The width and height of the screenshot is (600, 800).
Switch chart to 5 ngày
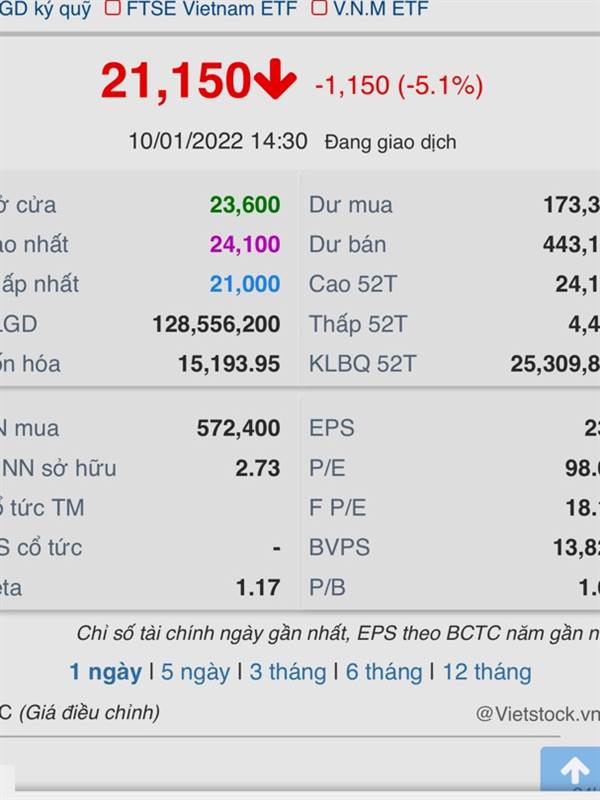pos(195,672)
